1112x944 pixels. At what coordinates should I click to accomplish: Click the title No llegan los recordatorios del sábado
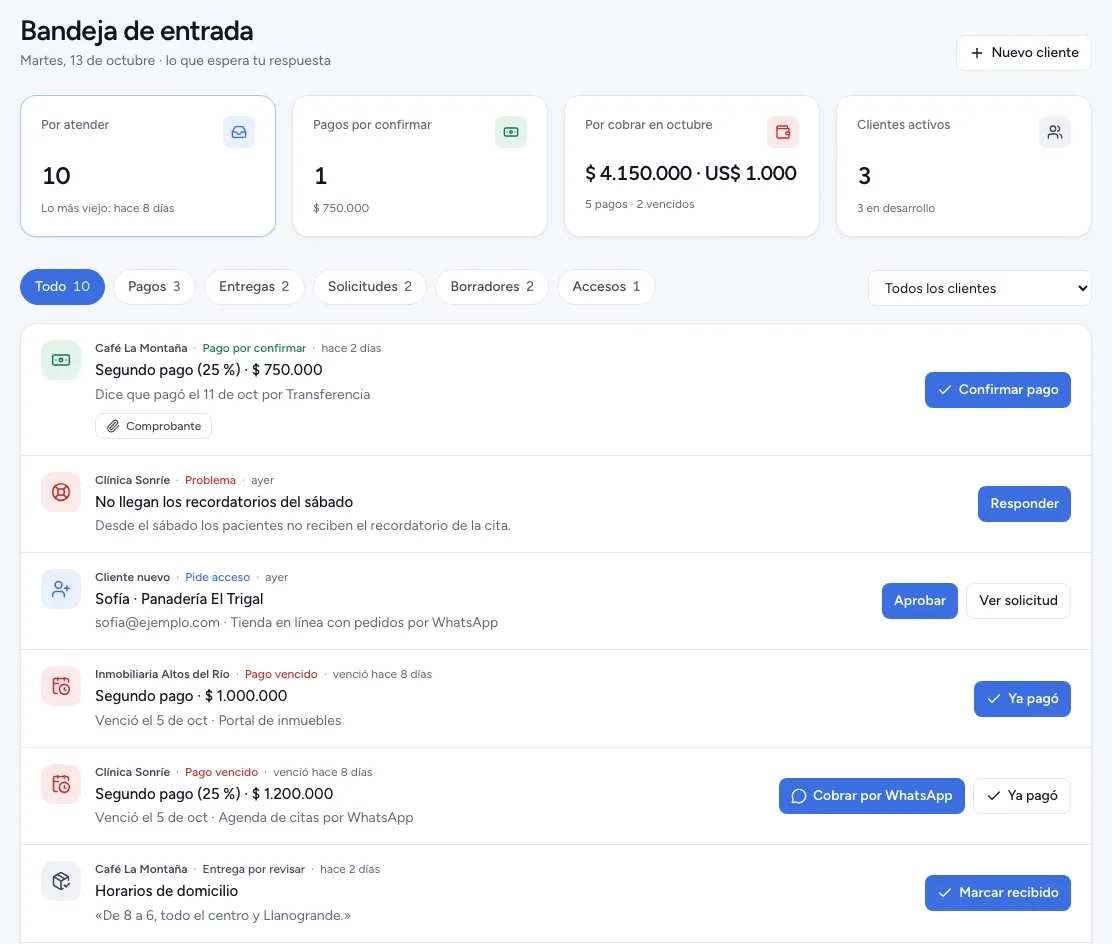(x=224, y=502)
